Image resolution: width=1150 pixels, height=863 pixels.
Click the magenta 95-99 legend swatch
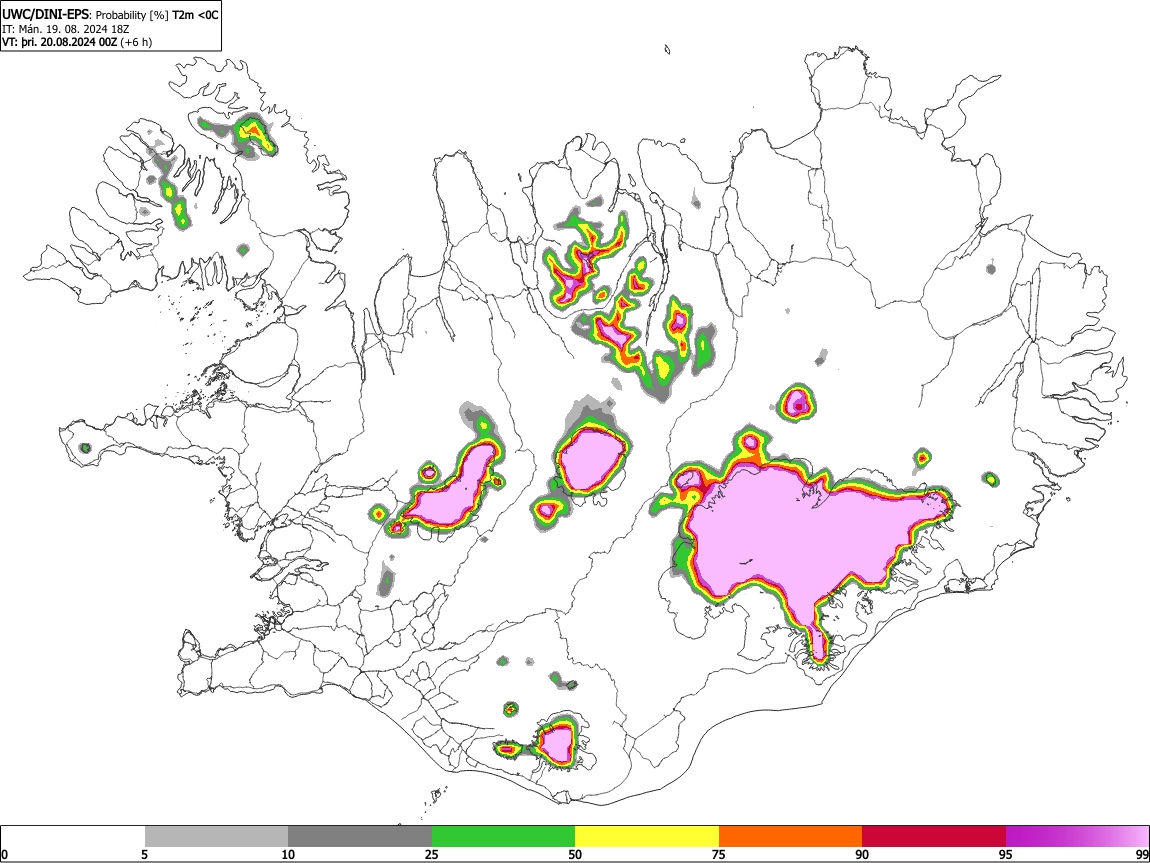coord(1077,836)
